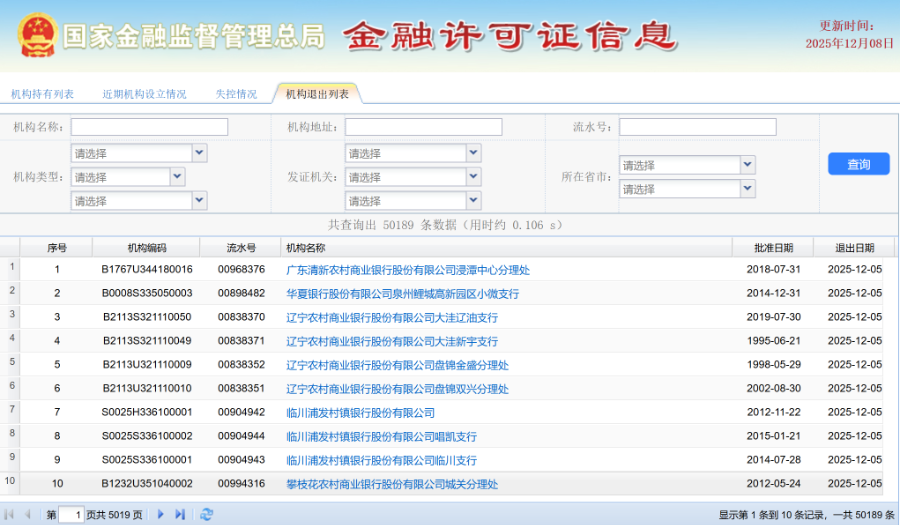The height and width of the screenshot is (525, 900).
Task: Jump to last page icon
Action: (x=180, y=514)
